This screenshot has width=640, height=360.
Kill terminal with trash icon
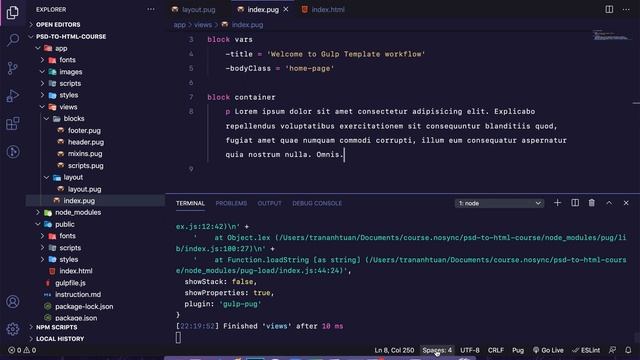click(591, 203)
